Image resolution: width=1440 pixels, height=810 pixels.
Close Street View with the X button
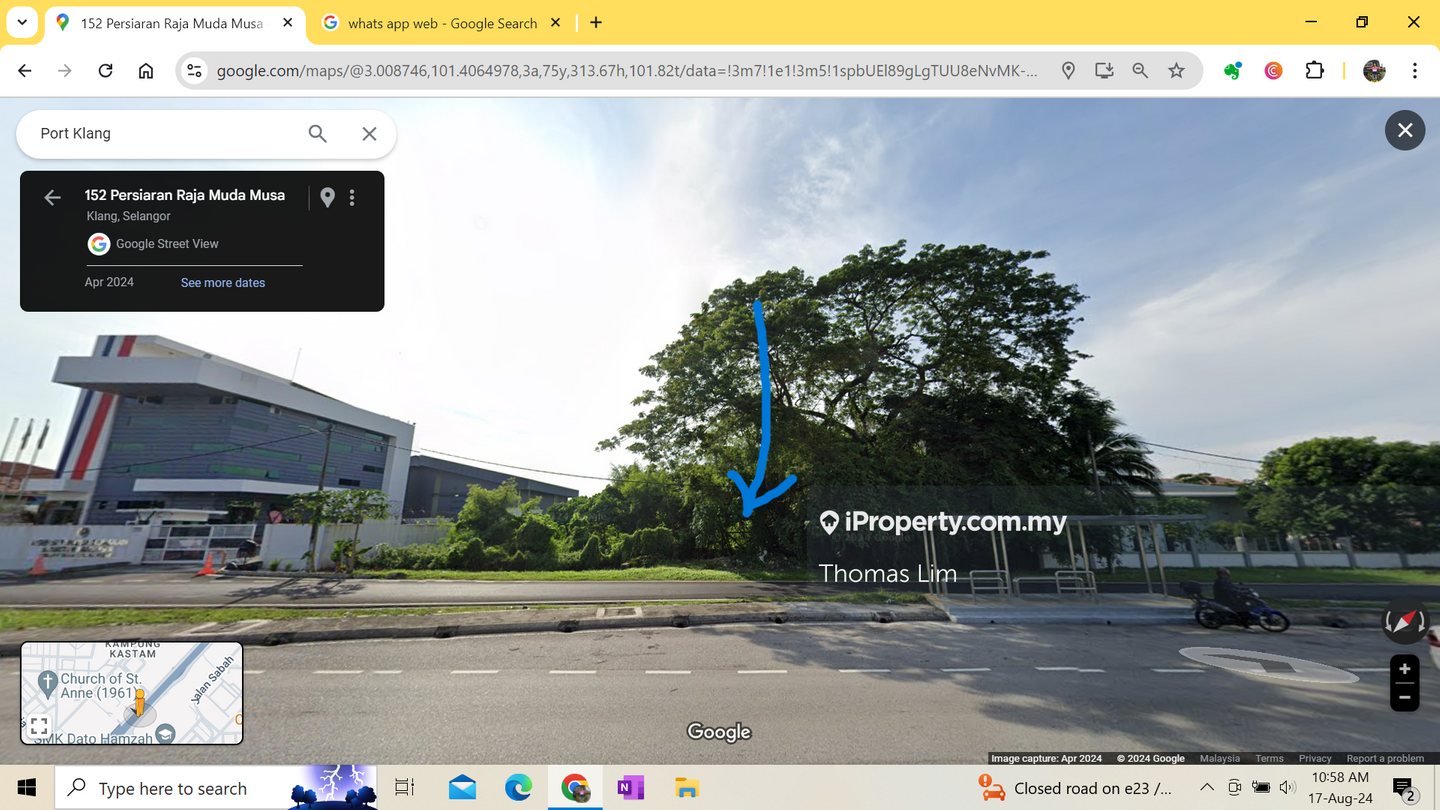(1404, 130)
